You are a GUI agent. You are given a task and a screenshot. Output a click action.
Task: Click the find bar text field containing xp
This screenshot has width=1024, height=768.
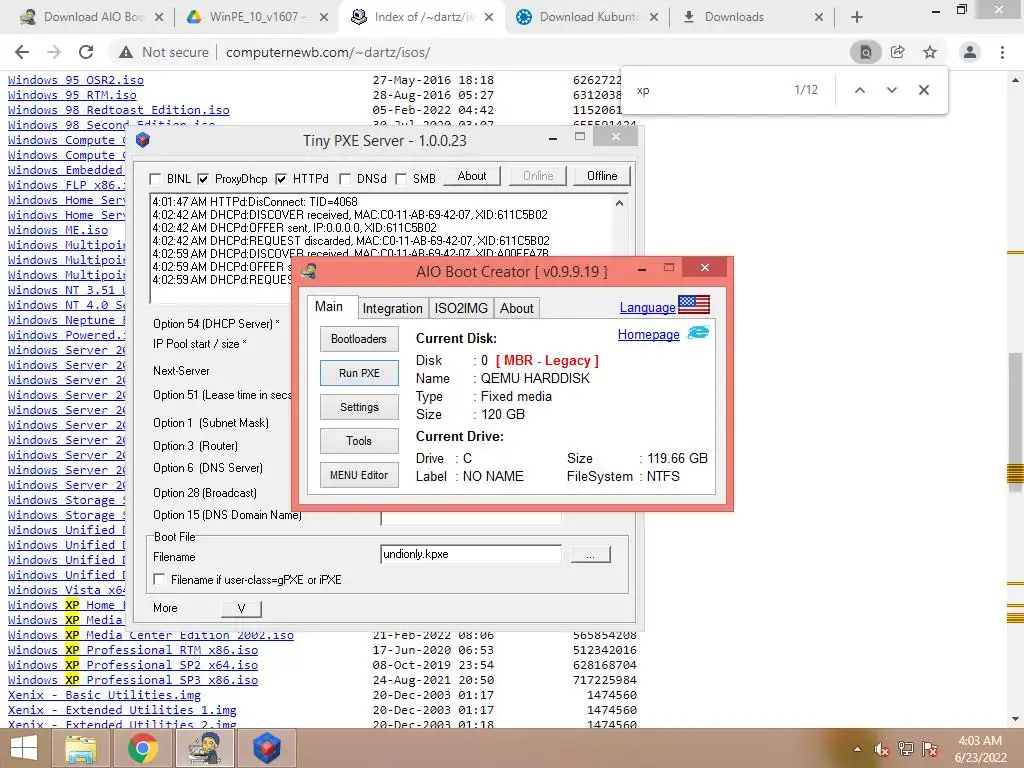[709, 90]
